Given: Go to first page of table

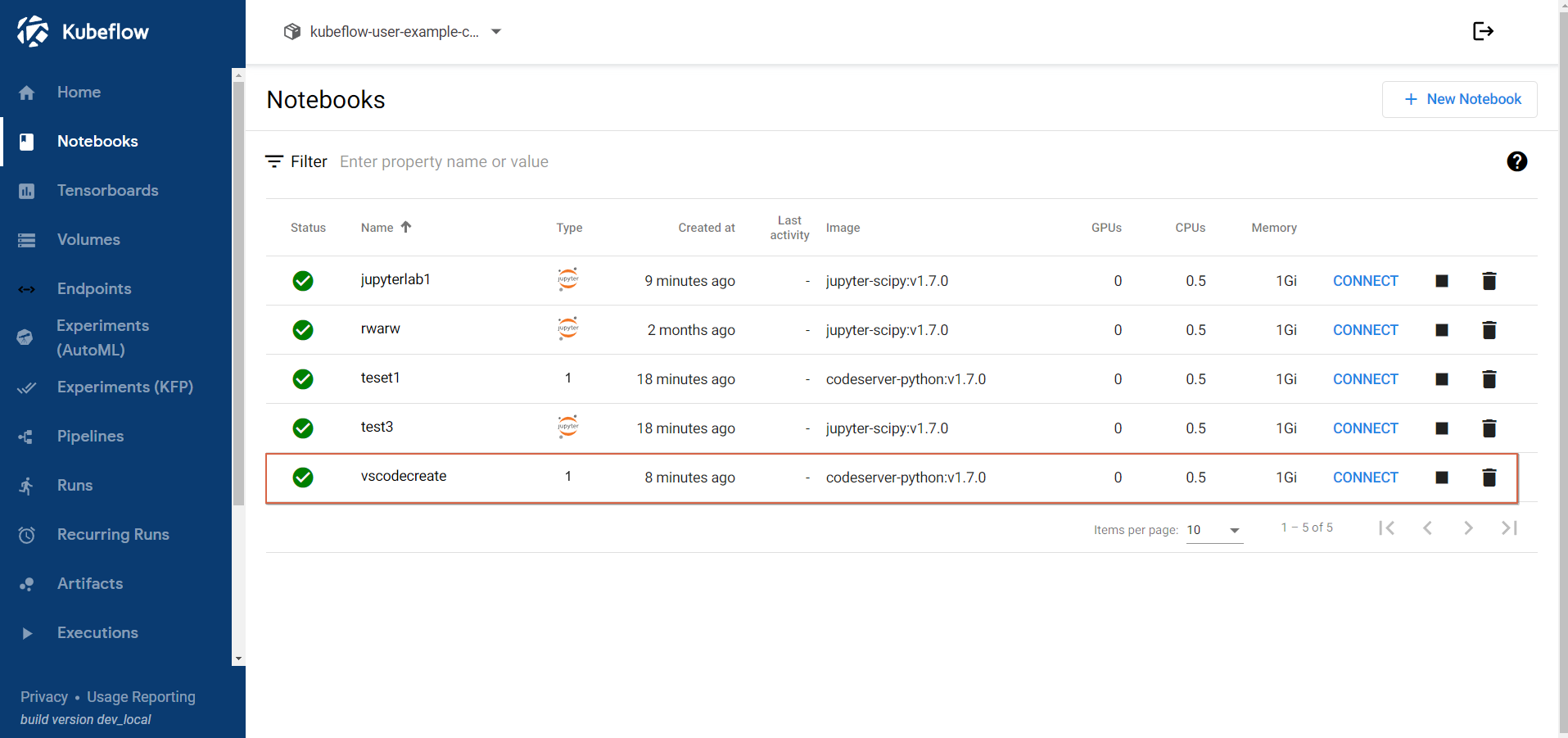Looking at the screenshot, I should [x=1386, y=528].
